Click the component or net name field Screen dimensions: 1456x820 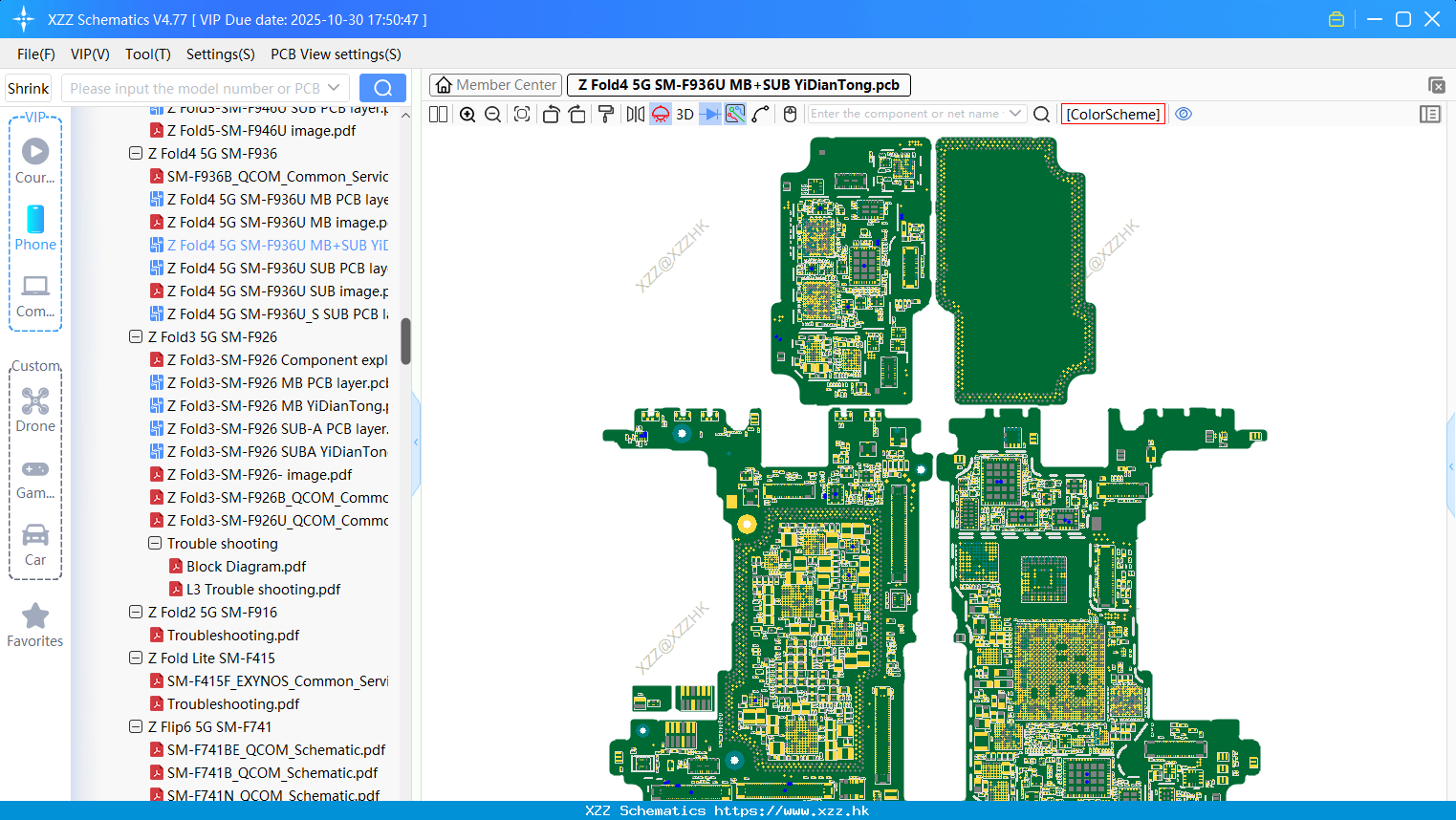point(905,114)
